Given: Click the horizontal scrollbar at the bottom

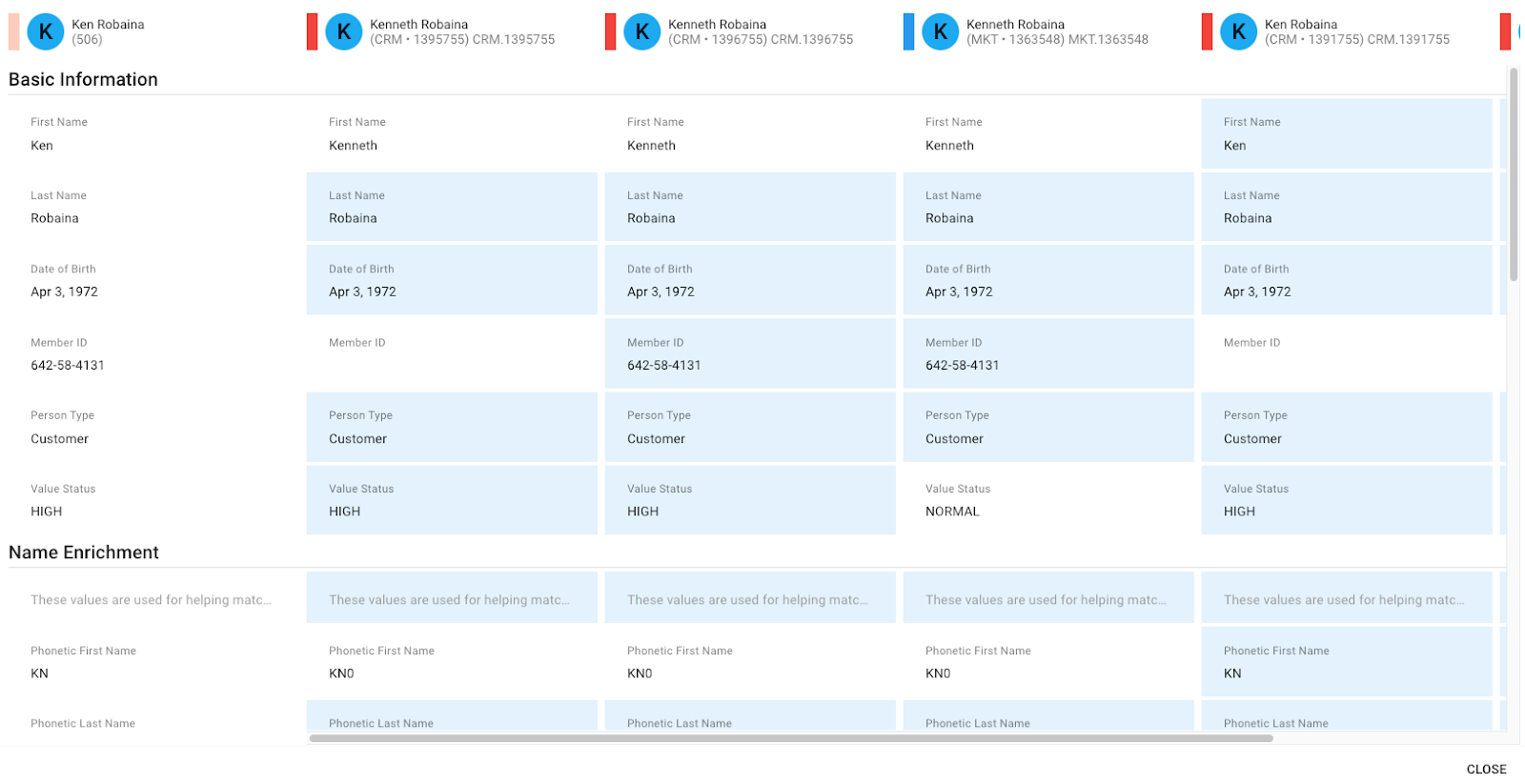Looking at the screenshot, I should (x=791, y=737).
